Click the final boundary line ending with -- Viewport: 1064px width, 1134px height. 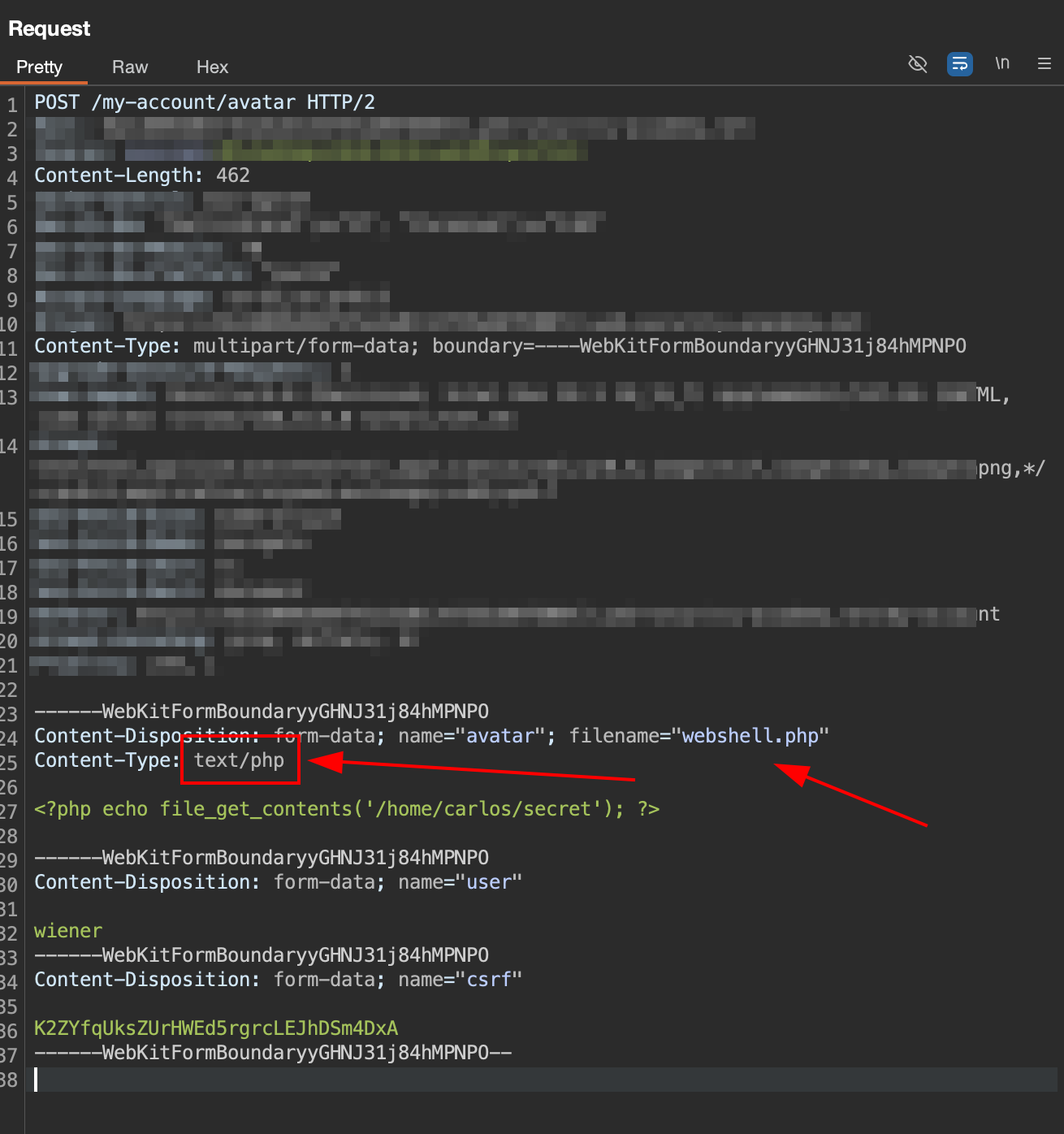(x=273, y=1053)
